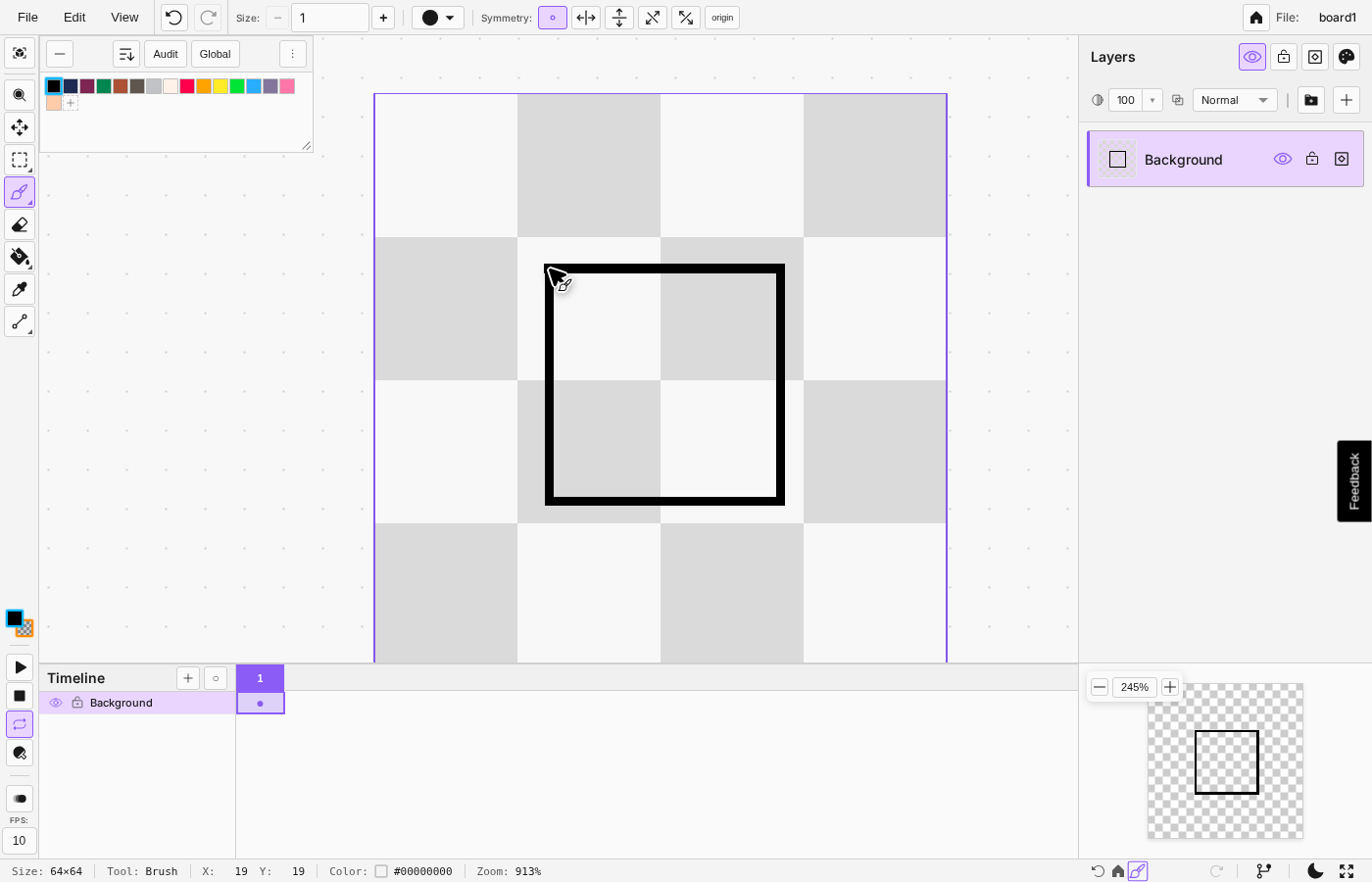Add a new layer with the plus button
The width and height of the screenshot is (1372, 882).
pos(1347,100)
